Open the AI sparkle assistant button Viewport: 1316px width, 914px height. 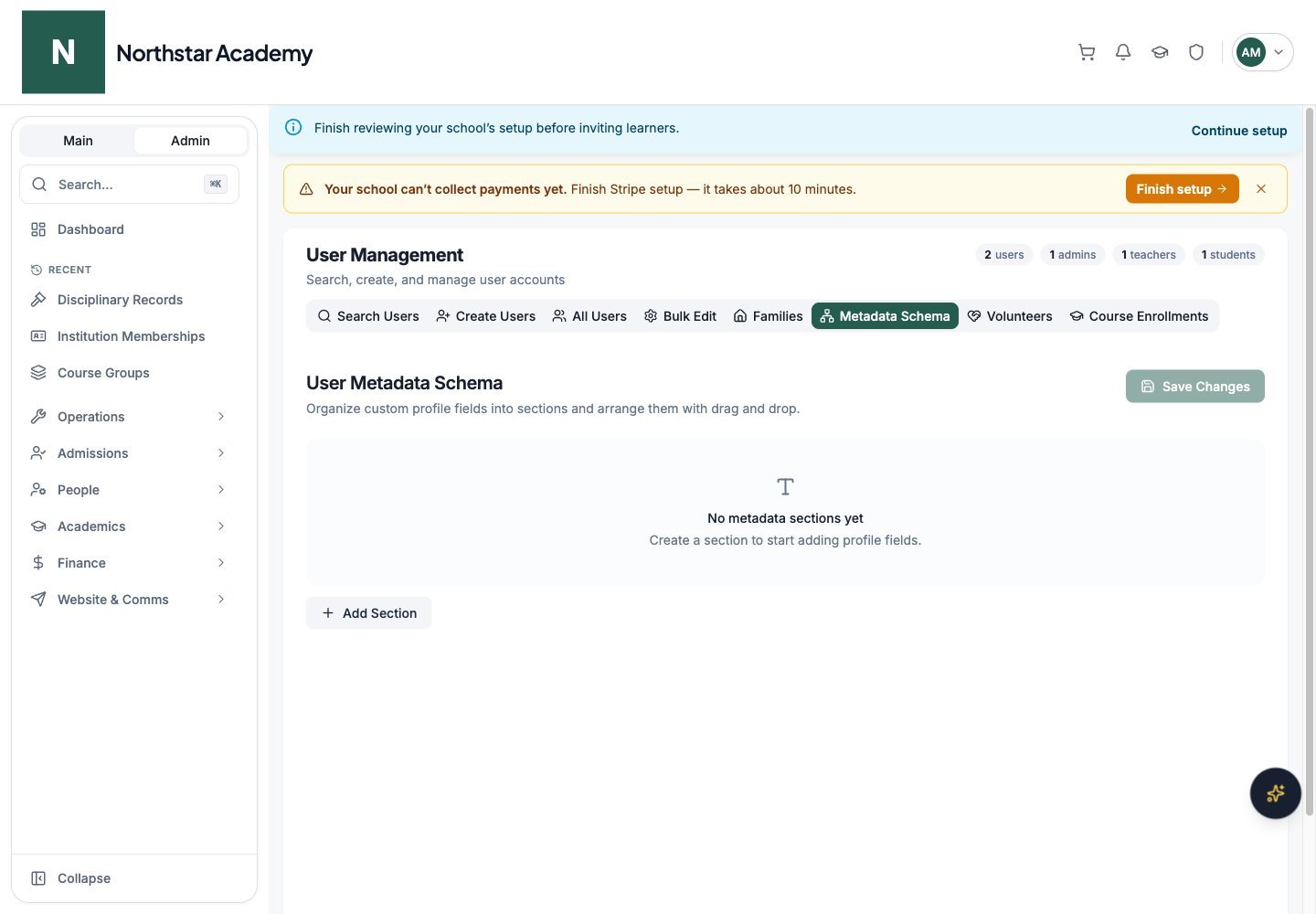click(1275, 793)
